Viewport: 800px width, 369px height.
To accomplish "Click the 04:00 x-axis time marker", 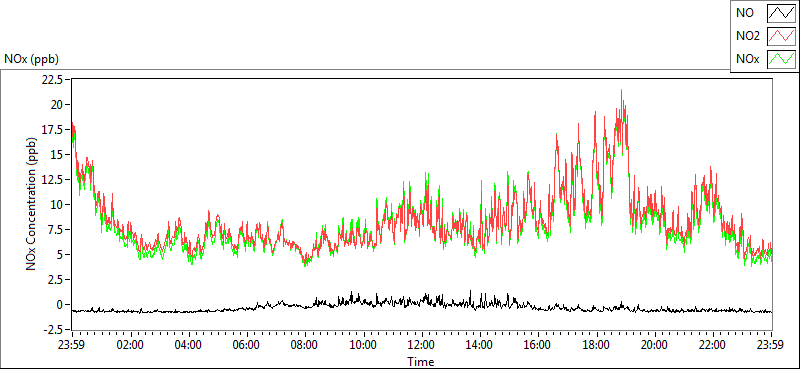I will pyautogui.click(x=189, y=344).
